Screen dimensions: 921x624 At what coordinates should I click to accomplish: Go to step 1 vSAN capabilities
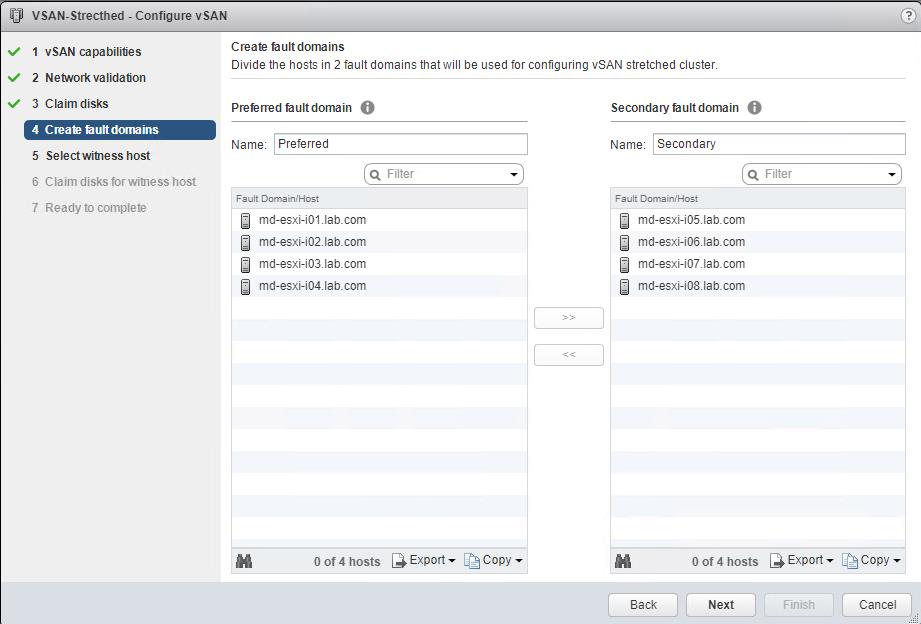coord(87,52)
